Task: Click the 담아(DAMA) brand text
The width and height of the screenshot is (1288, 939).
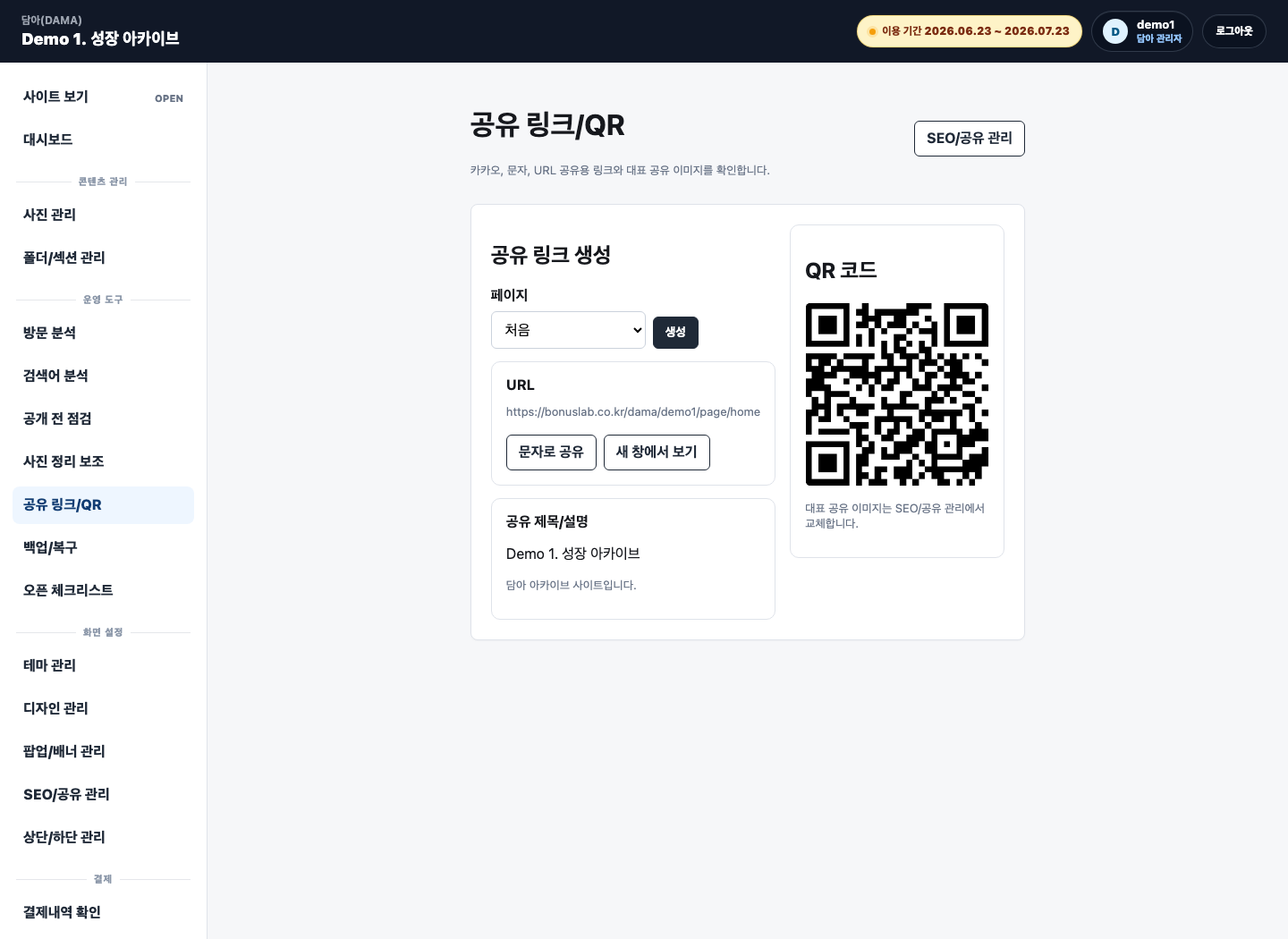Action: point(52,20)
